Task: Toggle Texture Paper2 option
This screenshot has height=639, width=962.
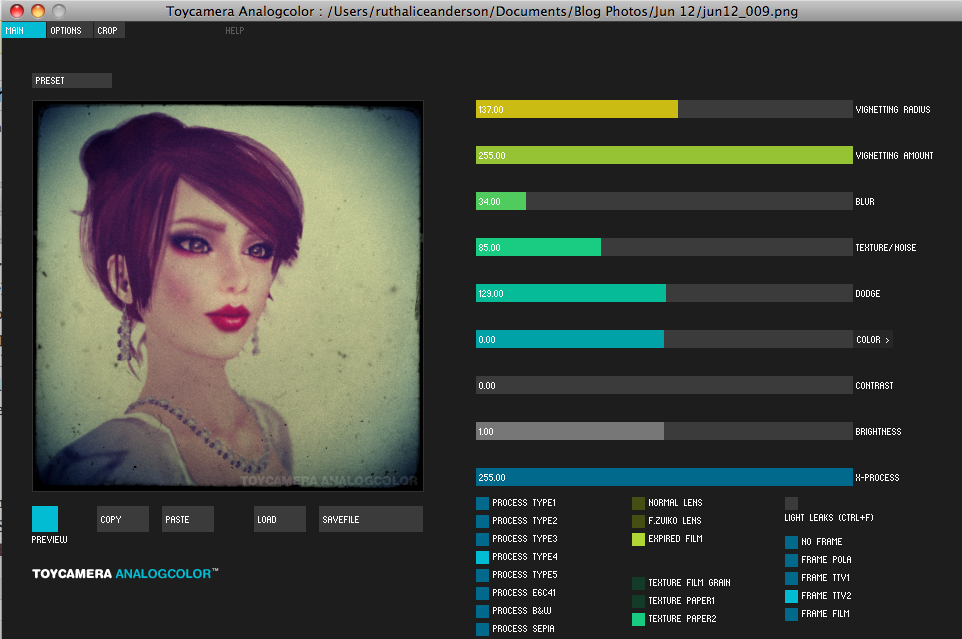Action: click(x=638, y=619)
